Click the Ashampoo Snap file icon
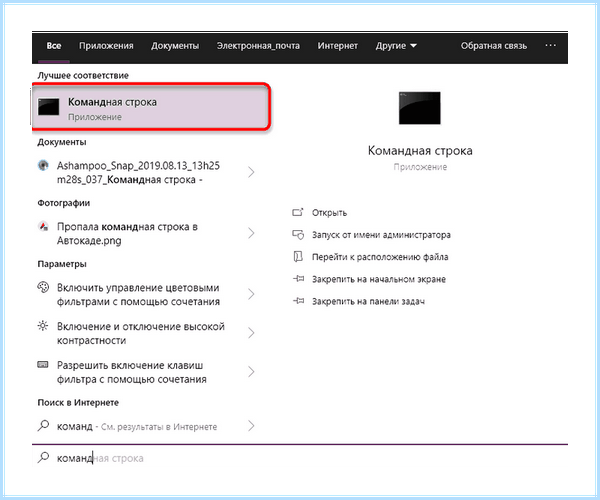This screenshot has height=500, width=600. (43, 165)
